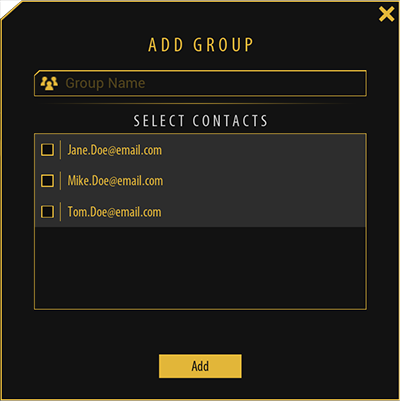400x401 pixels.
Task: Focus the Group Name input field
Action: 200,83
